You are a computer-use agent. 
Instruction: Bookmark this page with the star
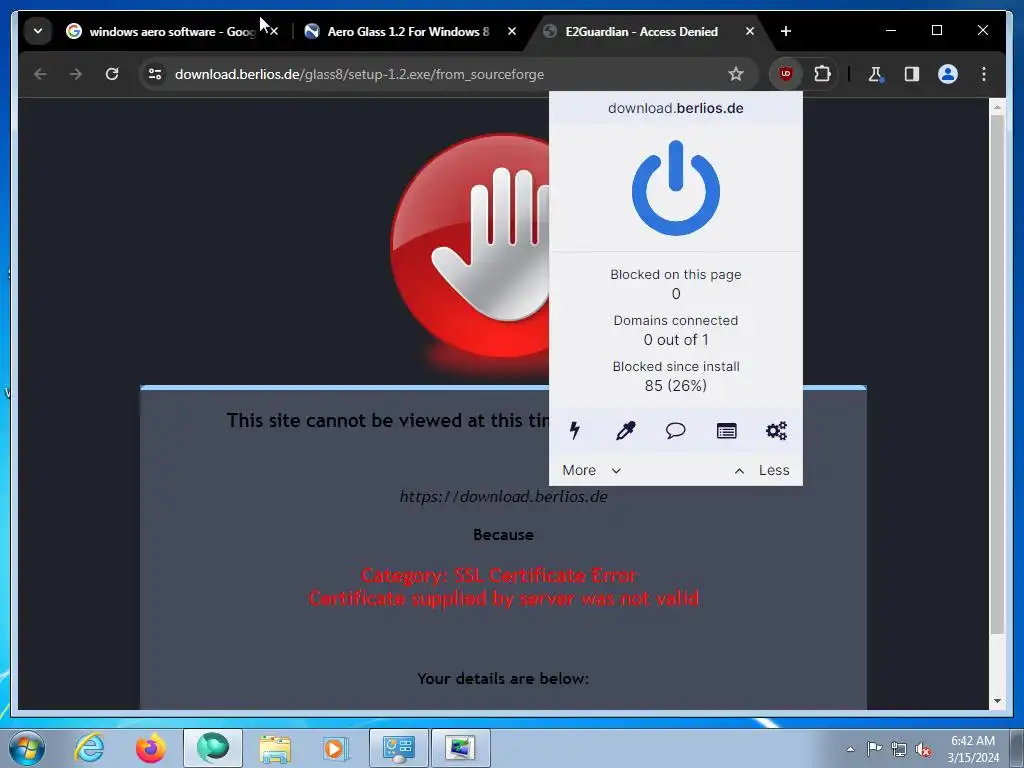coord(735,74)
